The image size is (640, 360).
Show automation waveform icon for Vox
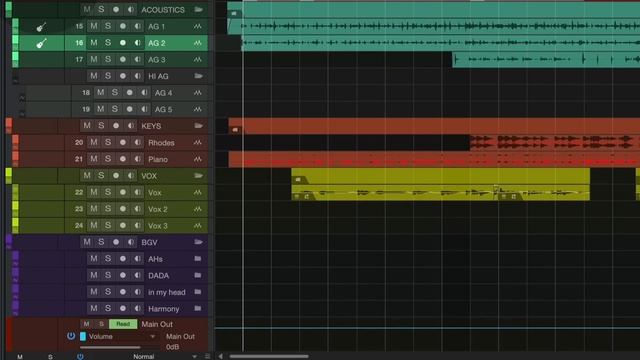pos(198,192)
